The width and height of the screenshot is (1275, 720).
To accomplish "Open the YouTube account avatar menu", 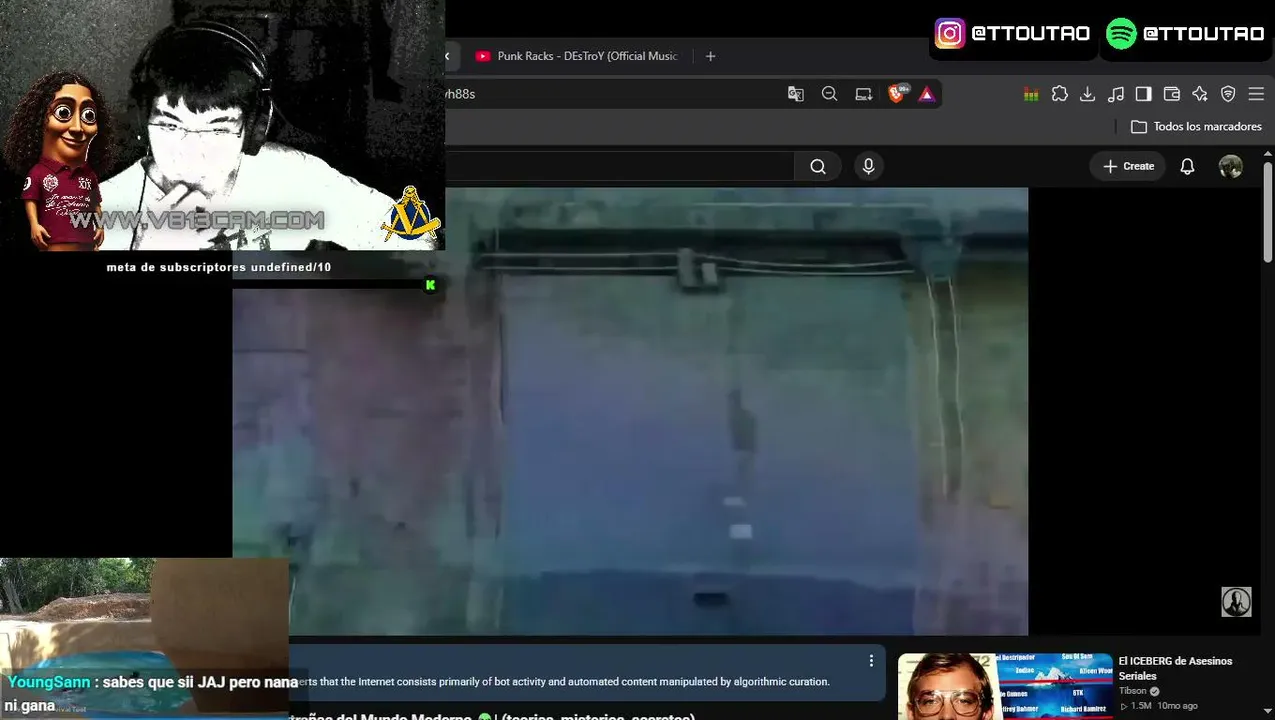I will (1231, 167).
